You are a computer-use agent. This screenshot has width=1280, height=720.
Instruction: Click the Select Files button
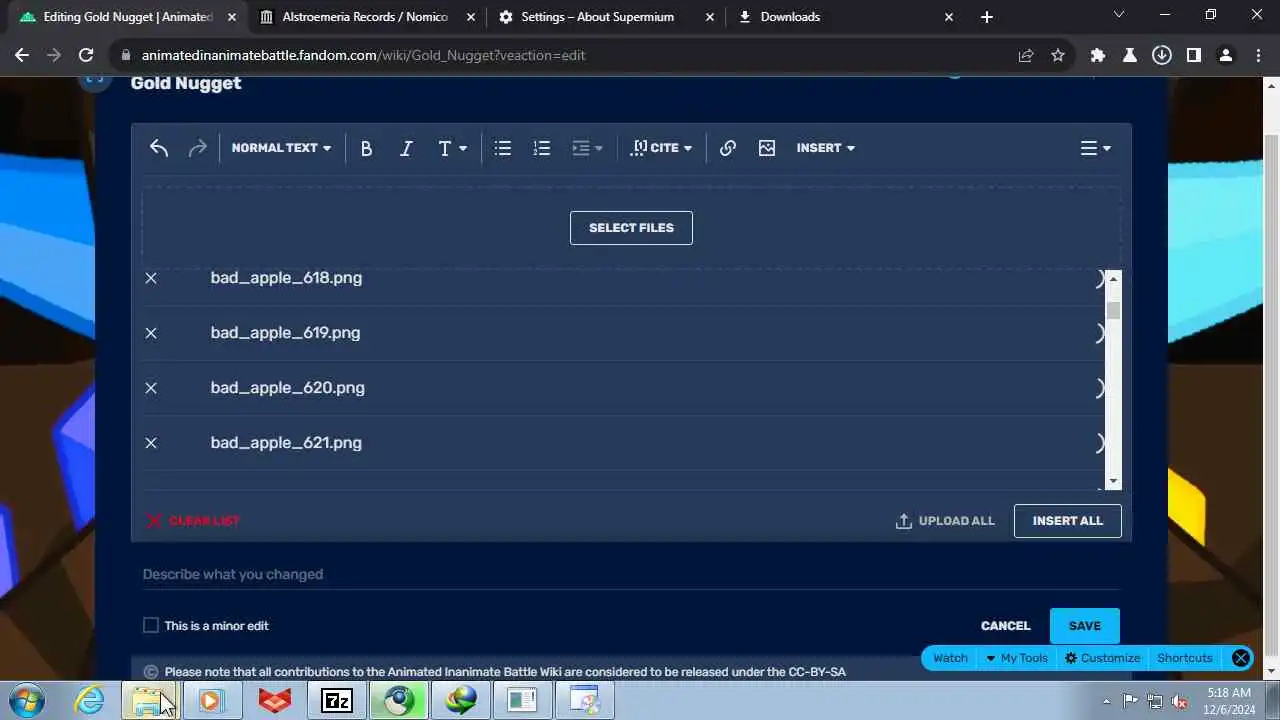(631, 228)
